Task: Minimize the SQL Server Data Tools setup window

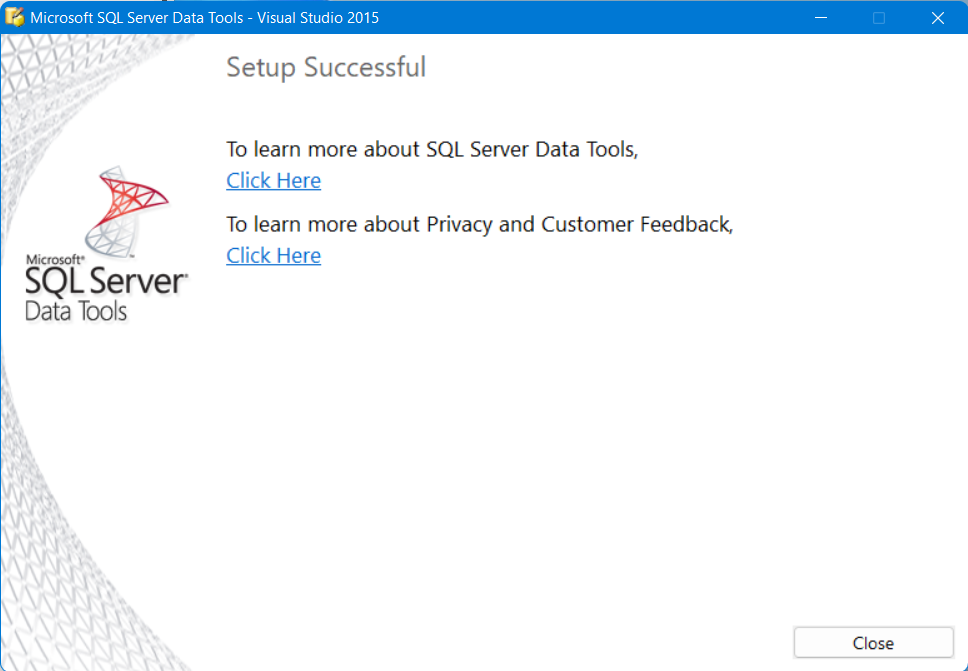Action: [820, 17]
